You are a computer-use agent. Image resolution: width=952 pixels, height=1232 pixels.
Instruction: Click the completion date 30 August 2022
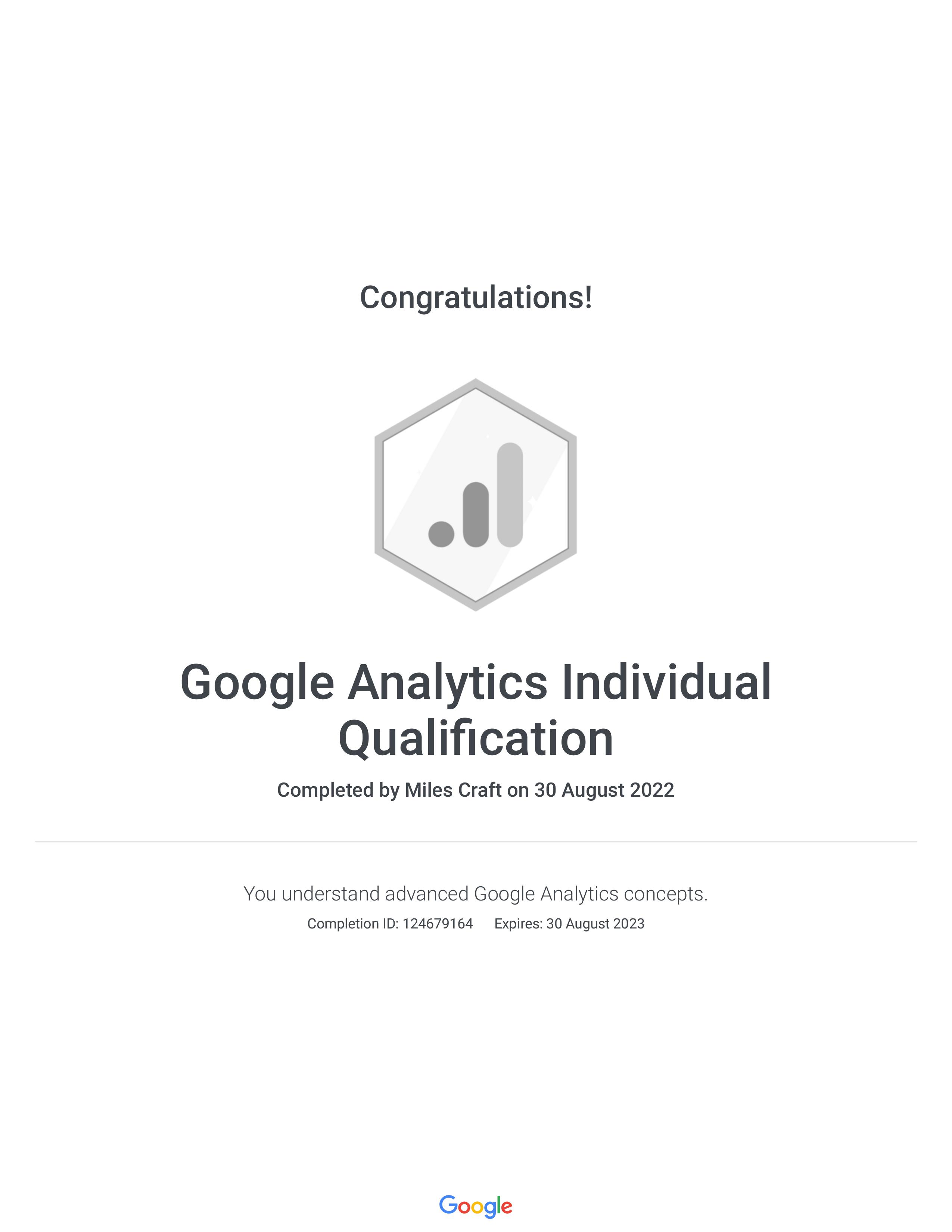point(604,790)
